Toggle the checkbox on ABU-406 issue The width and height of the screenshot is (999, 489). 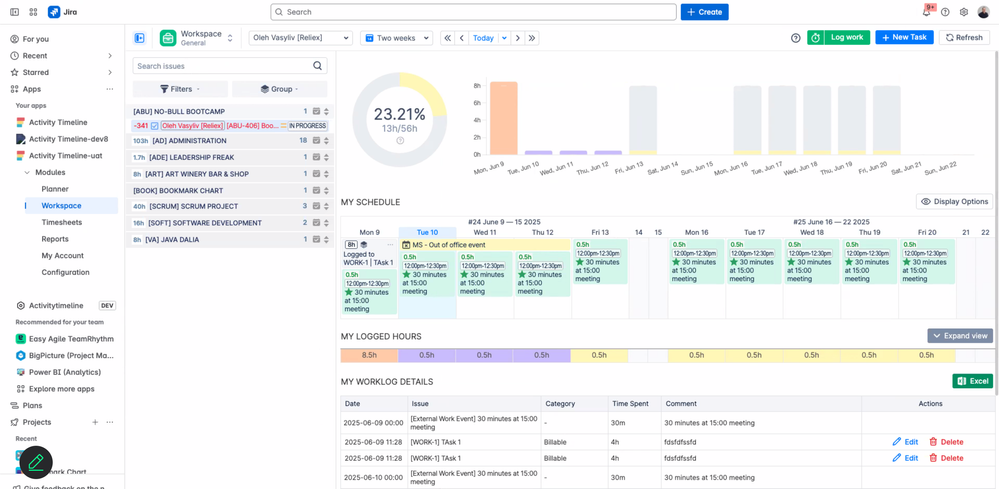click(x=154, y=126)
